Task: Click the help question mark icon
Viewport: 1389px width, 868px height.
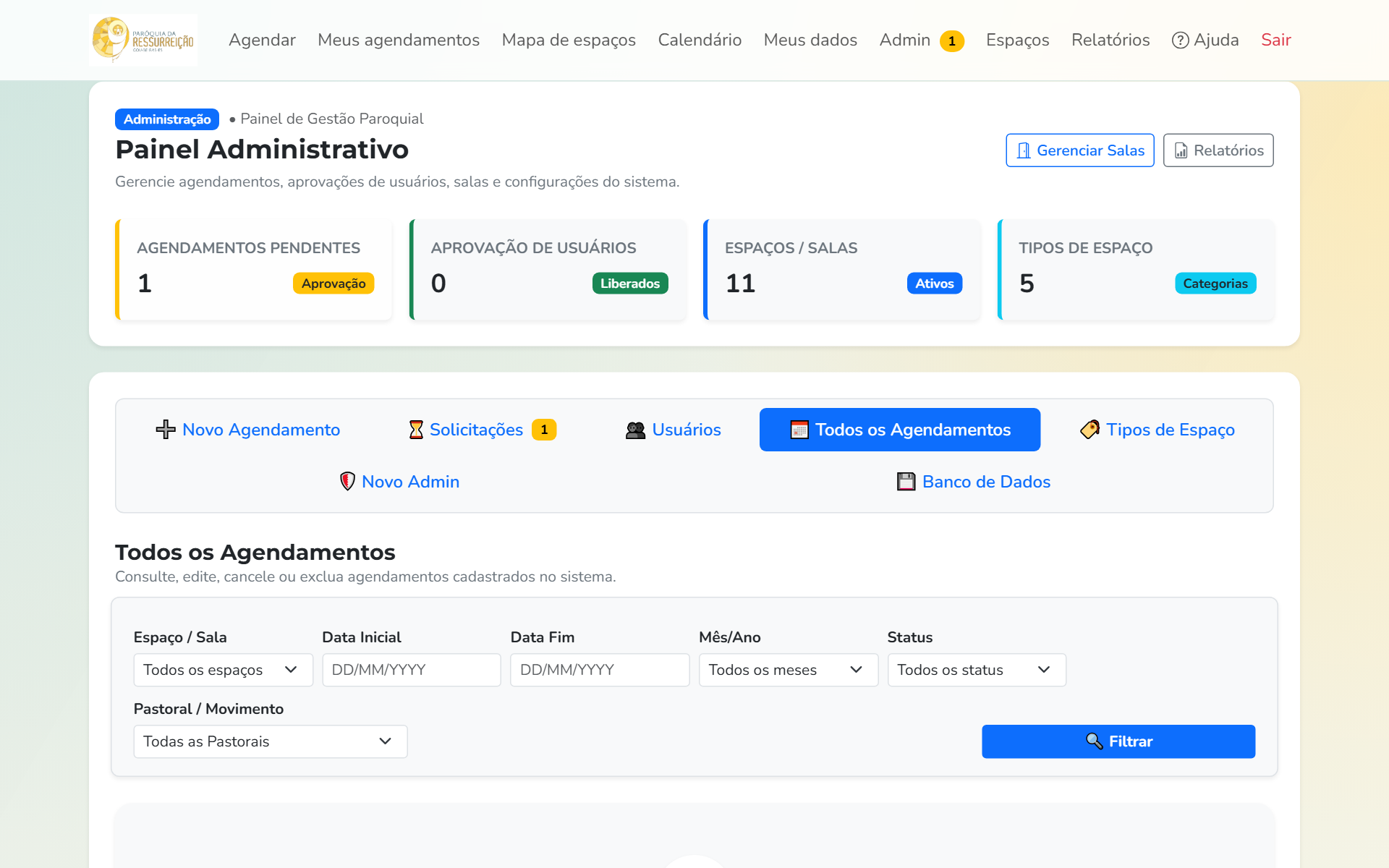Action: click(1180, 41)
